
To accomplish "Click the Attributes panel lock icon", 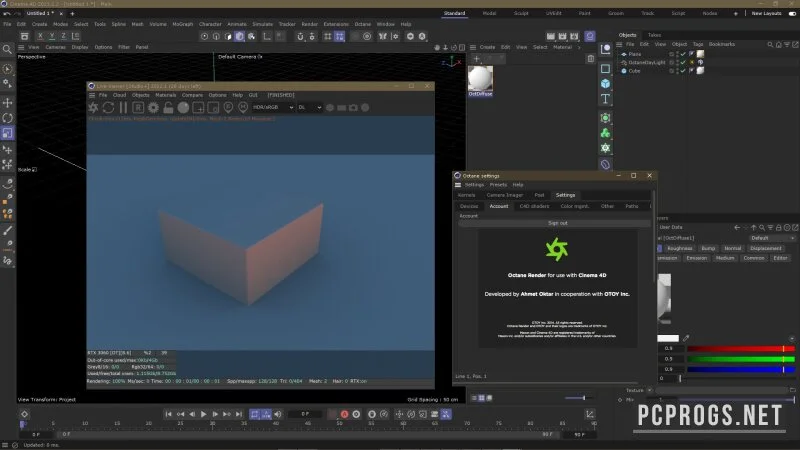I will [x=779, y=228].
